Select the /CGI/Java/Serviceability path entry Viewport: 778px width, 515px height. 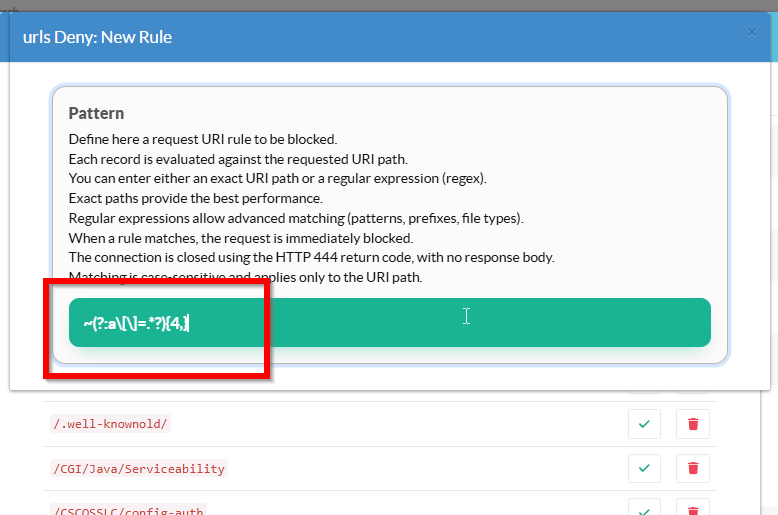point(138,468)
